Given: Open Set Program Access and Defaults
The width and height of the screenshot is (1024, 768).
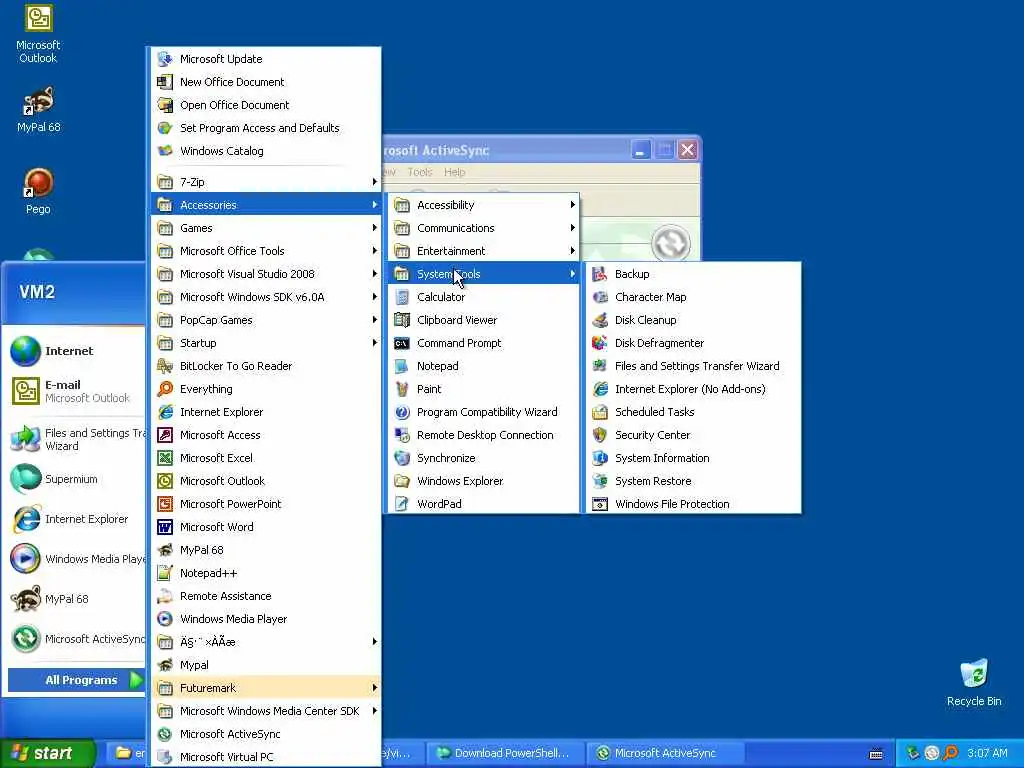Looking at the screenshot, I should [266, 128].
